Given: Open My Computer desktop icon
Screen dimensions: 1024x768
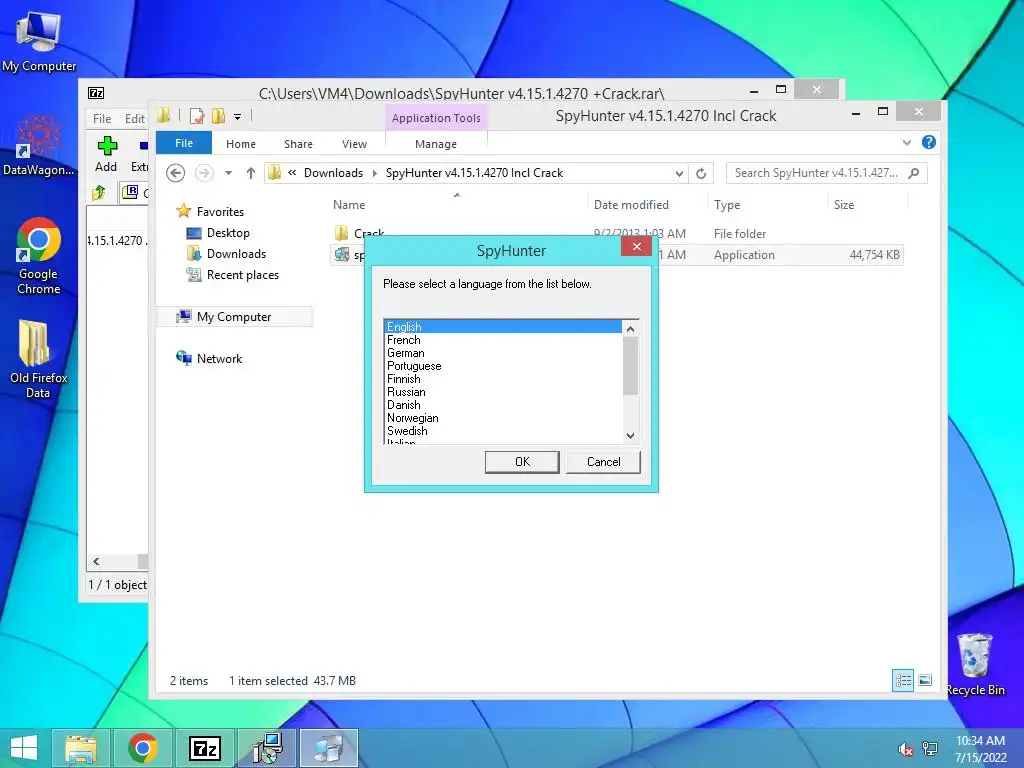Looking at the screenshot, I should pyautogui.click(x=39, y=42).
